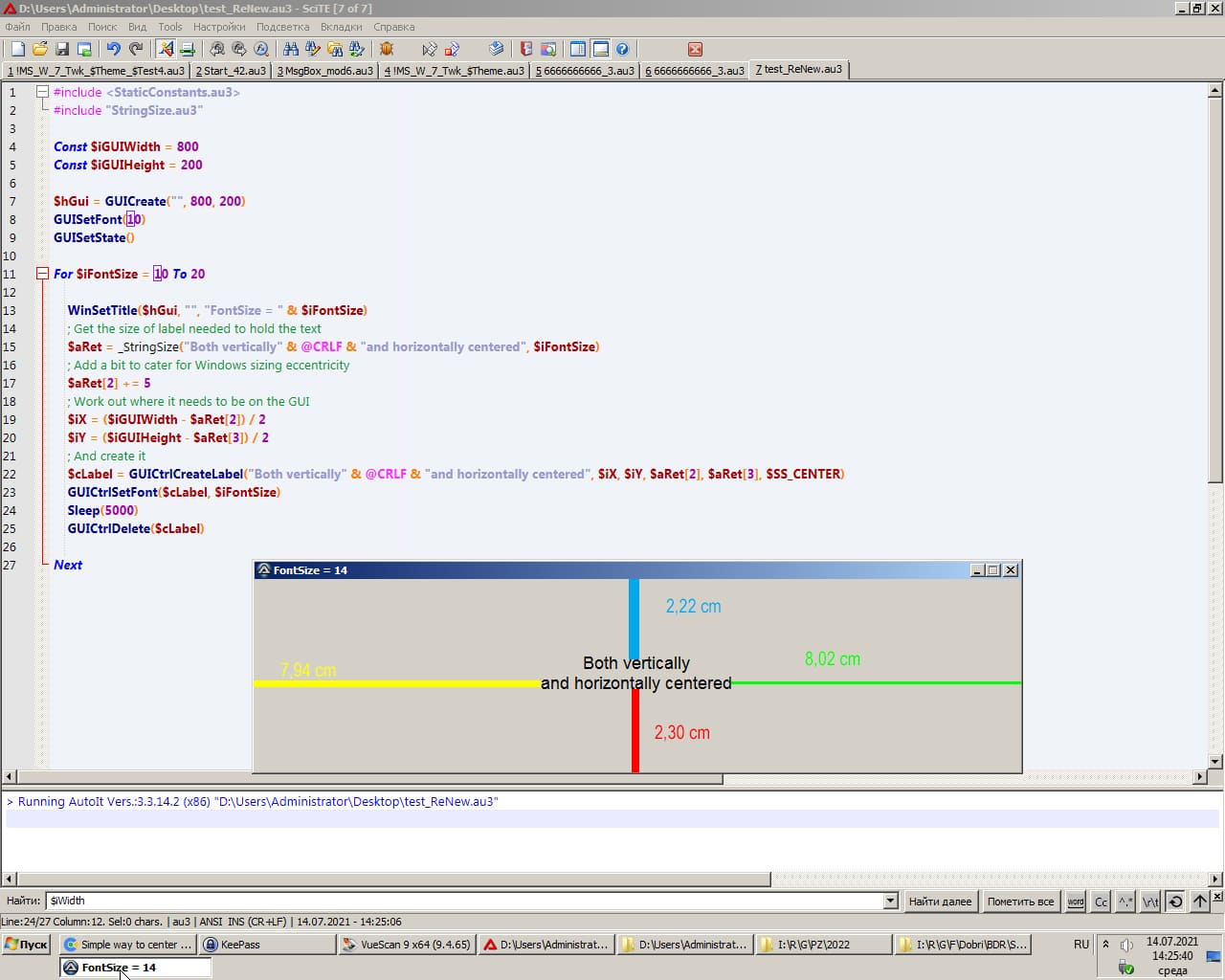
Task: Select FontSize = 14 taskbar item
Action: (135, 968)
